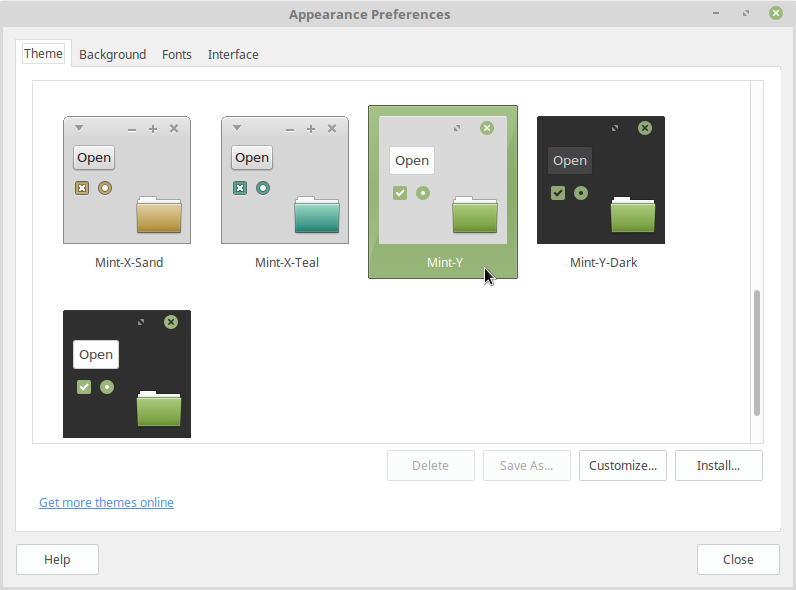The width and height of the screenshot is (796, 590).
Task: Pick the Mint-Y-Dark theme preview
Action: click(x=601, y=180)
